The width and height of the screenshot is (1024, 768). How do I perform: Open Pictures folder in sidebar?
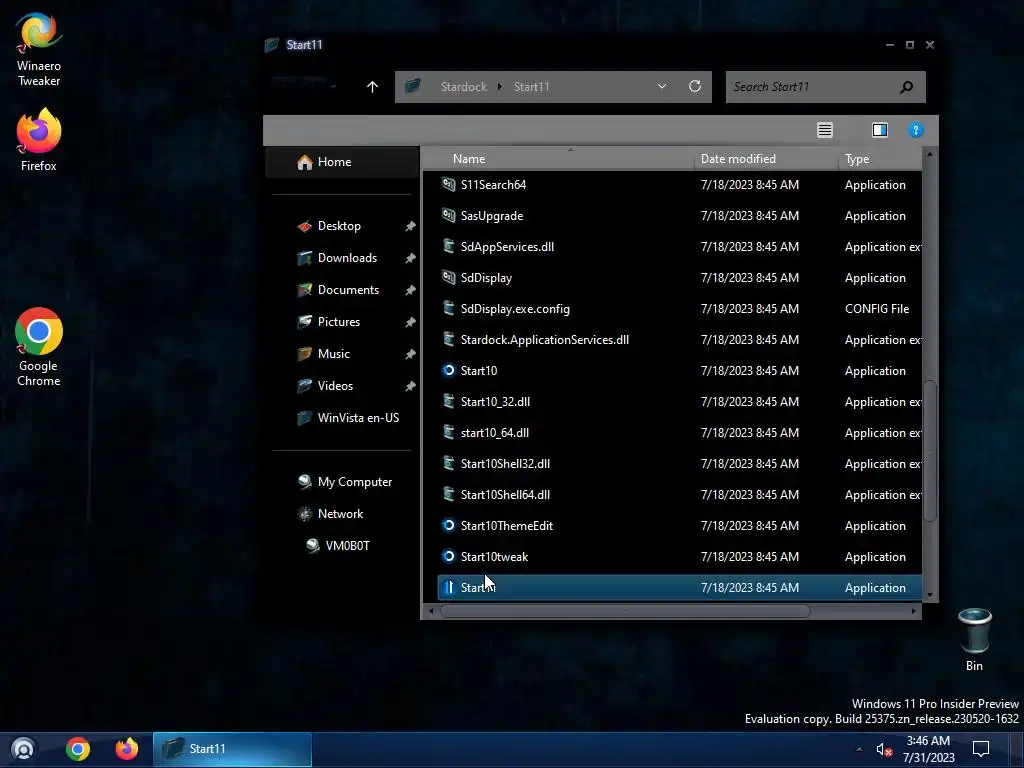[x=338, y=322]
